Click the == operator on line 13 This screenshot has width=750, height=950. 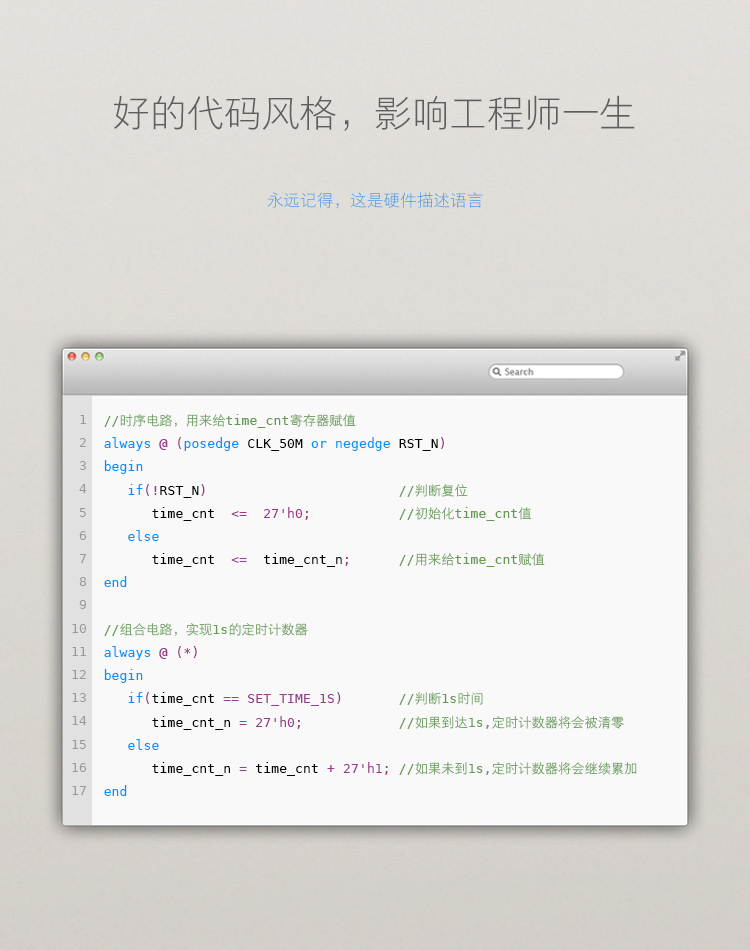click(231, 699)
